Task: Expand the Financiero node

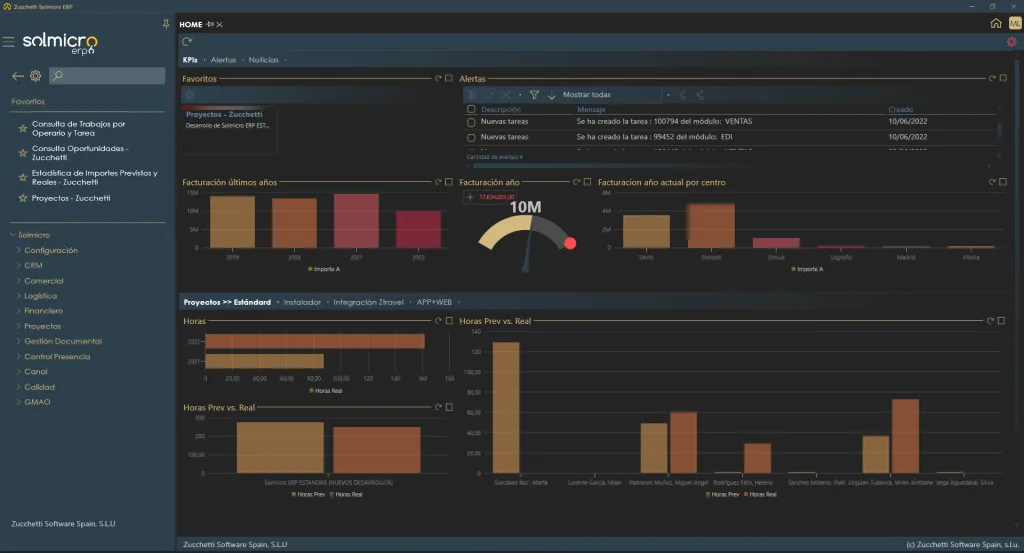Action: tap(19, 311)
